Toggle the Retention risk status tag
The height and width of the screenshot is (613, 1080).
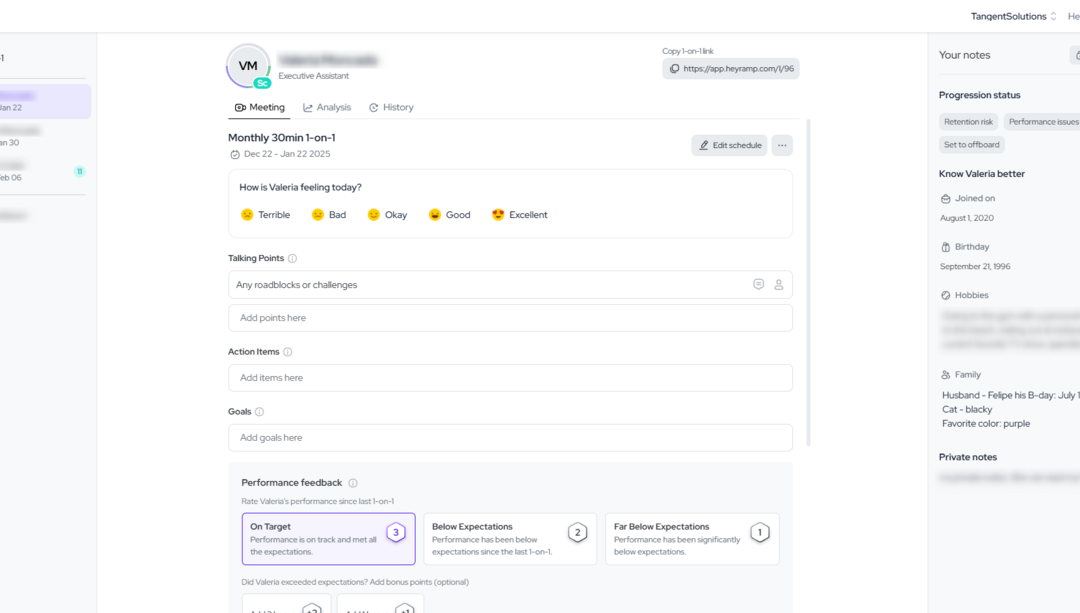(x=968, y=122)
